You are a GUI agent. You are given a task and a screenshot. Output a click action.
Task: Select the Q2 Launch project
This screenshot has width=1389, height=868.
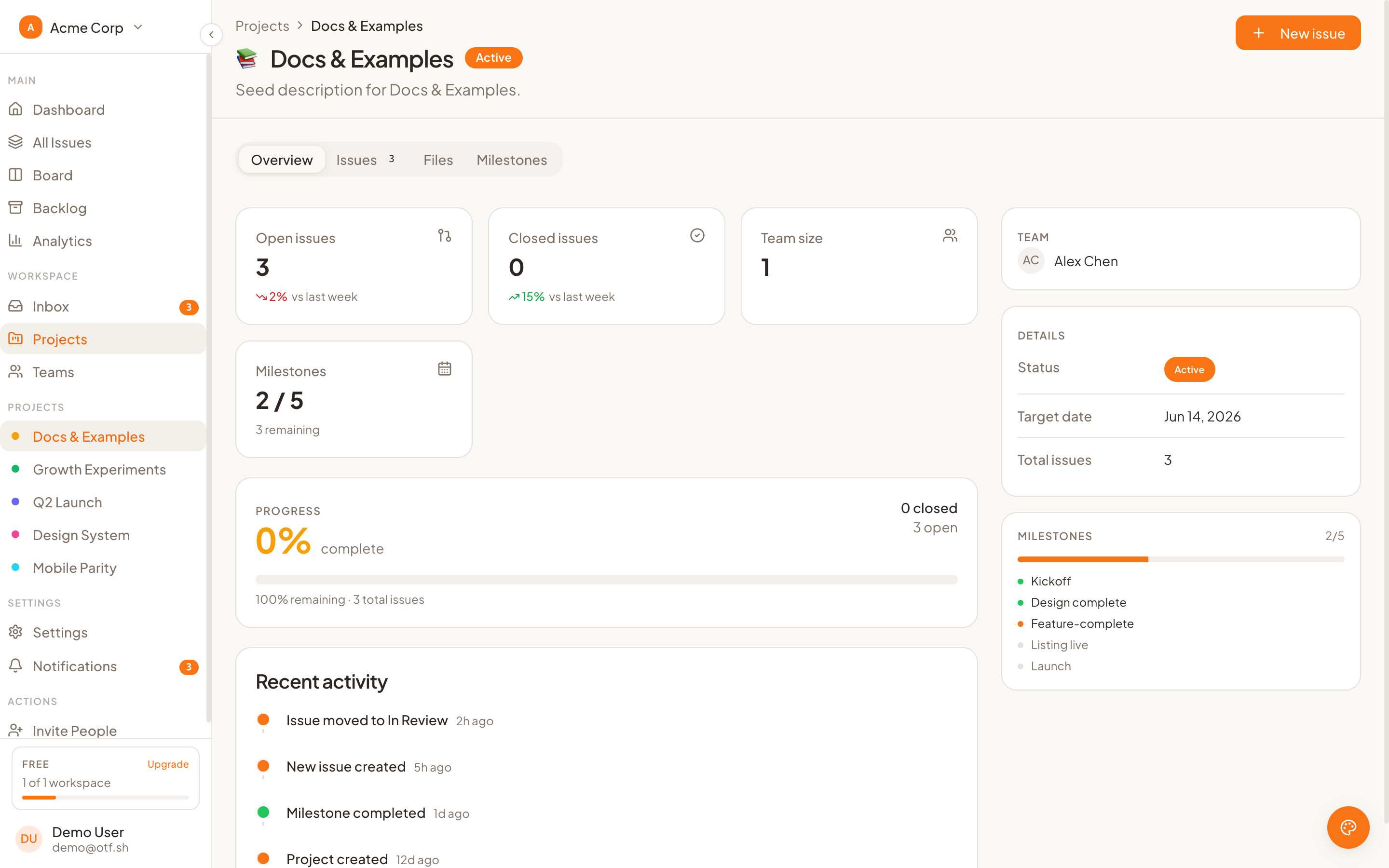click(103, 502)
